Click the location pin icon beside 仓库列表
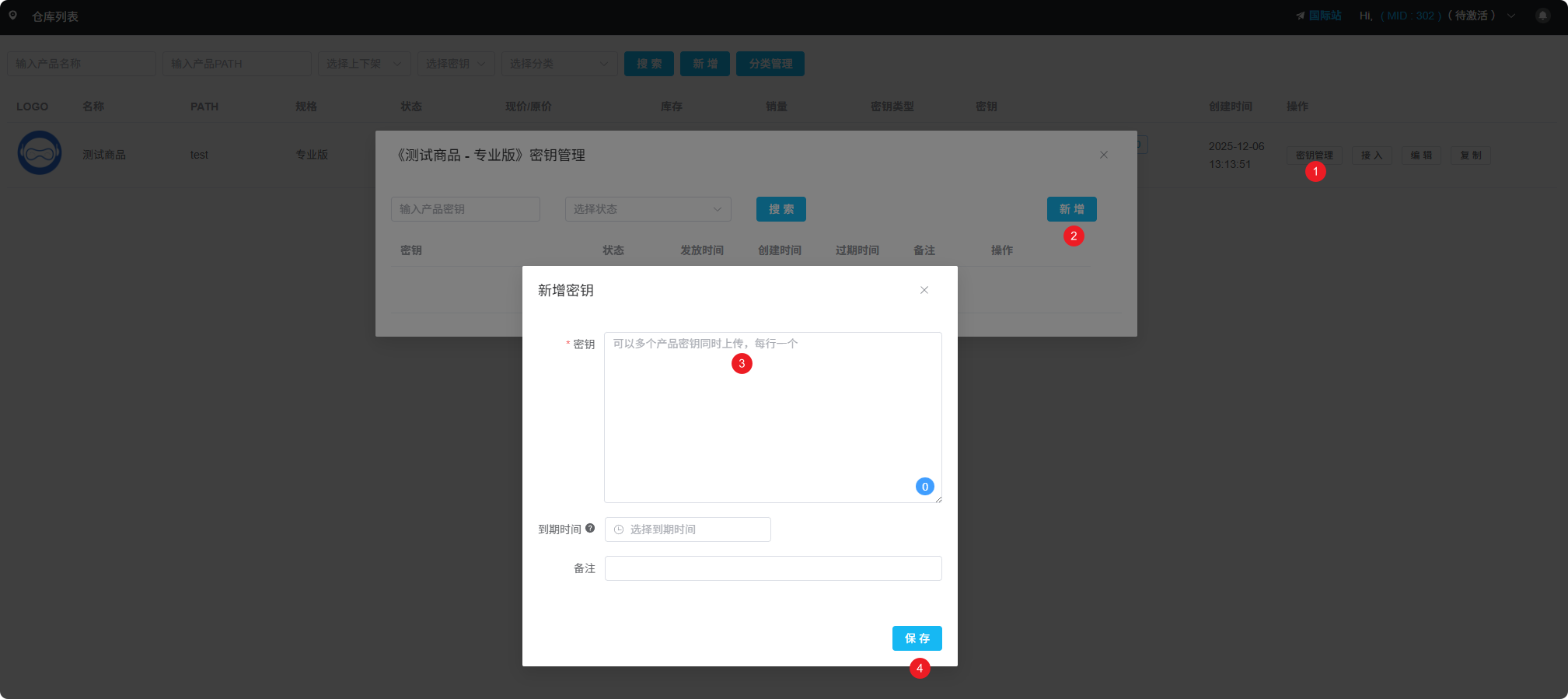1568x699 pixels. pyautogui.click(x=12, y=16)
